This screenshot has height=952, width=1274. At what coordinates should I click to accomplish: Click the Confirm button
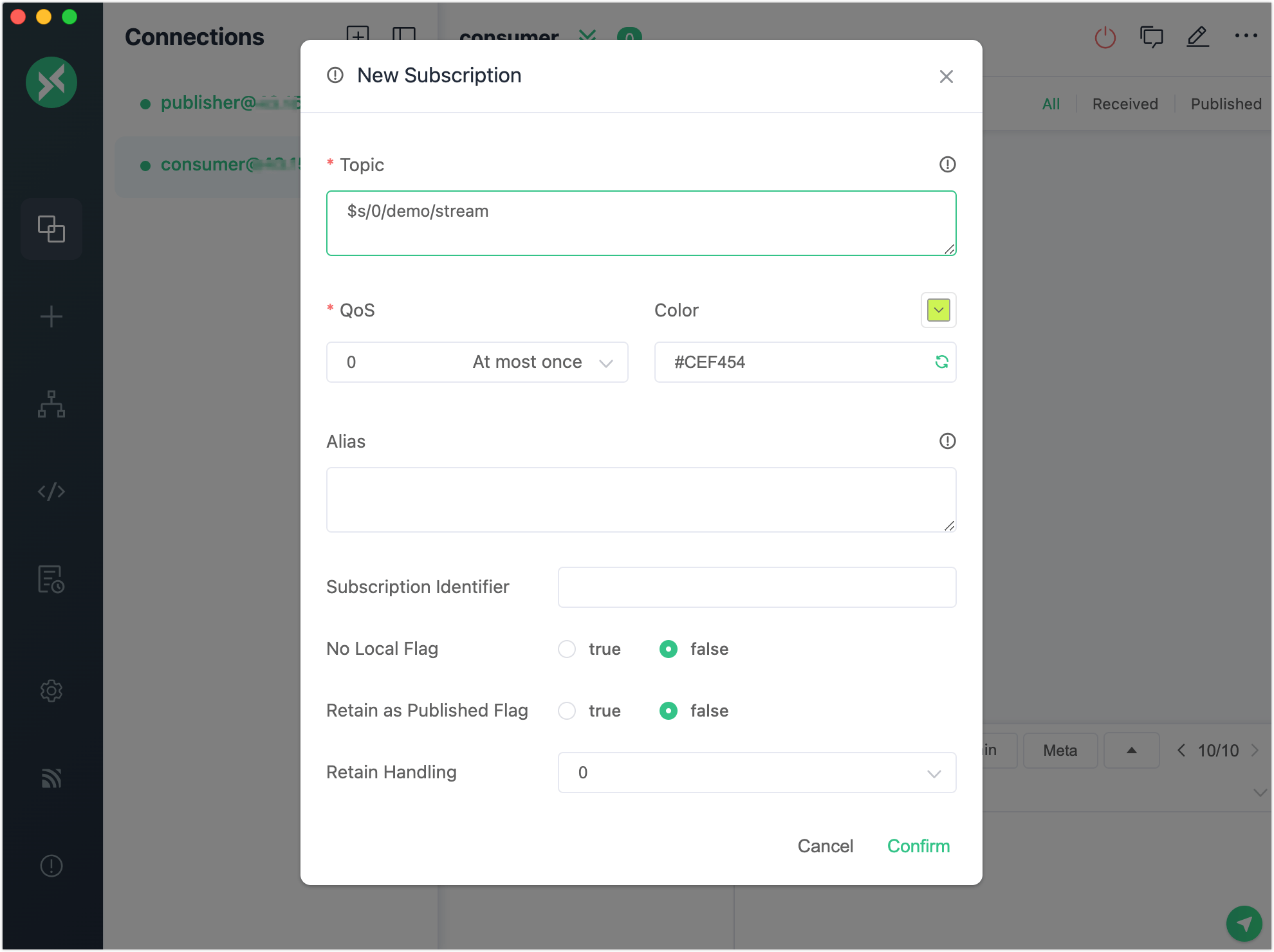click(x=918, y=846)
